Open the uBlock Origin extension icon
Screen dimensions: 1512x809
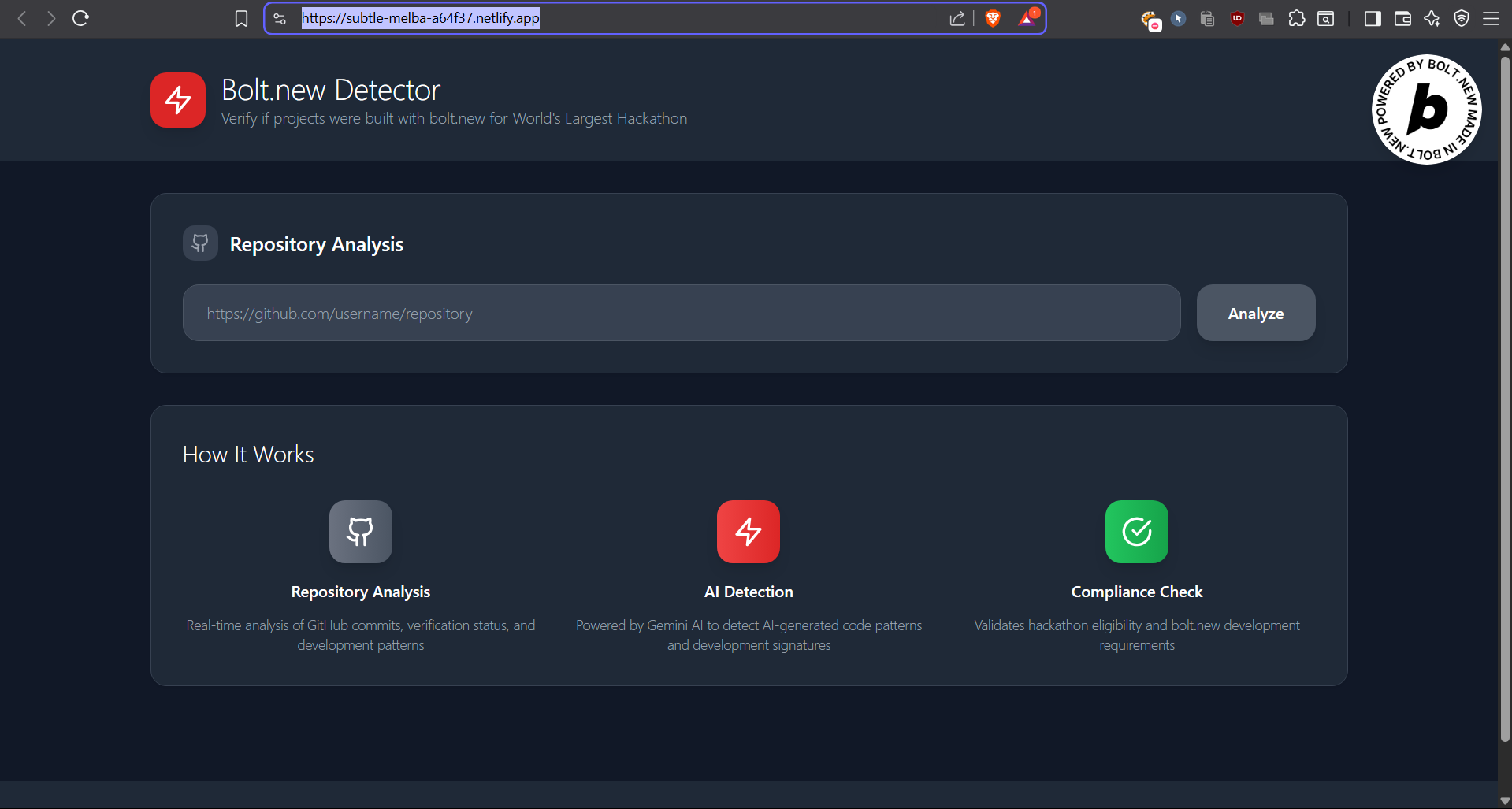point(1237,18)
